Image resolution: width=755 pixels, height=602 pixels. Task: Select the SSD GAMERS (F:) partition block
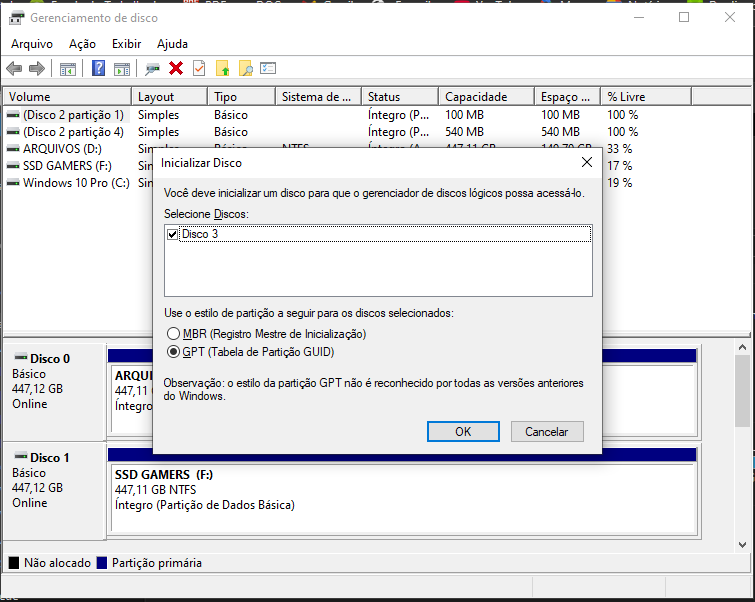pos(400,490)
